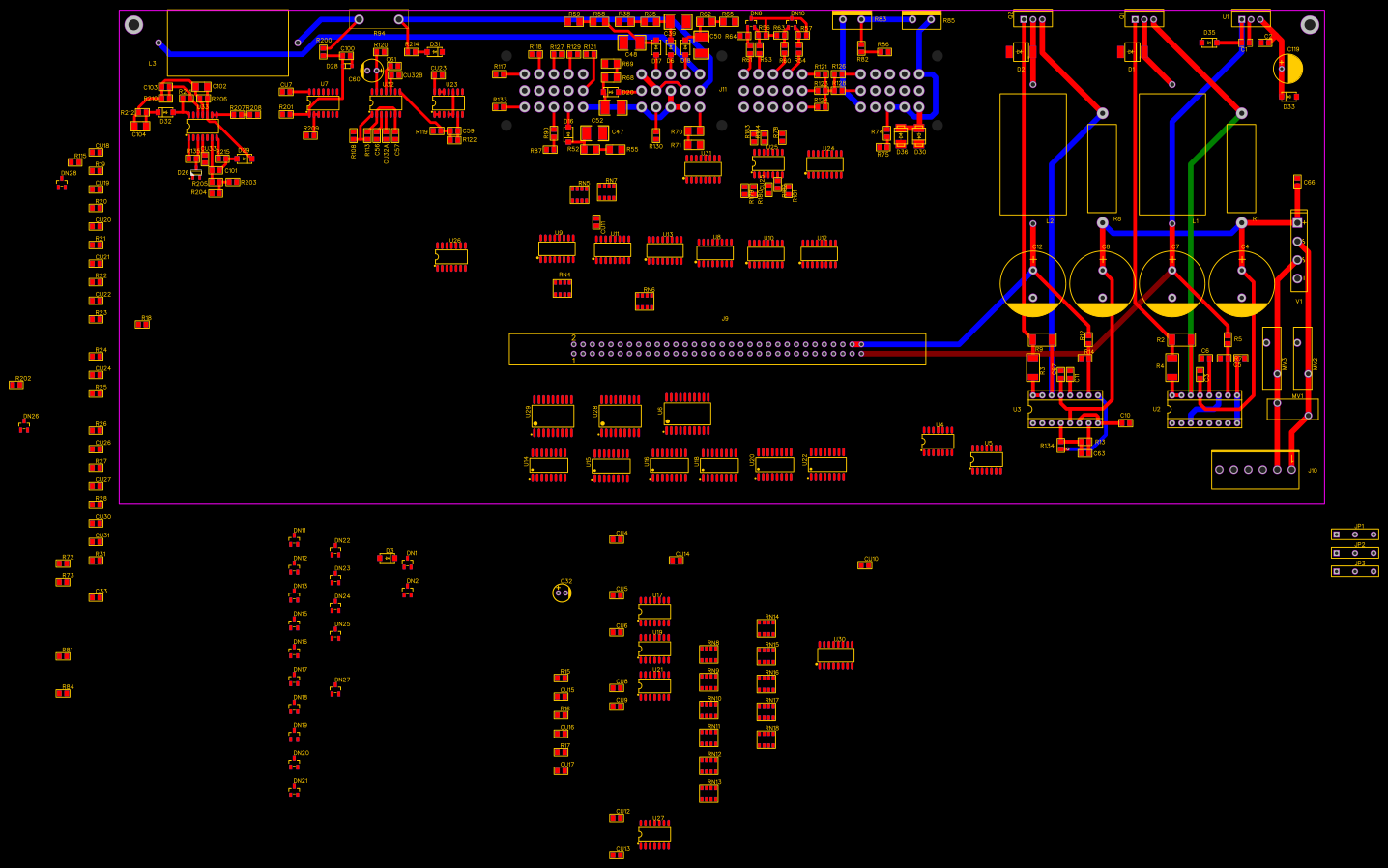Screen dimensions: 1388x868
Task: Select resistor R202
Action: 16,385
